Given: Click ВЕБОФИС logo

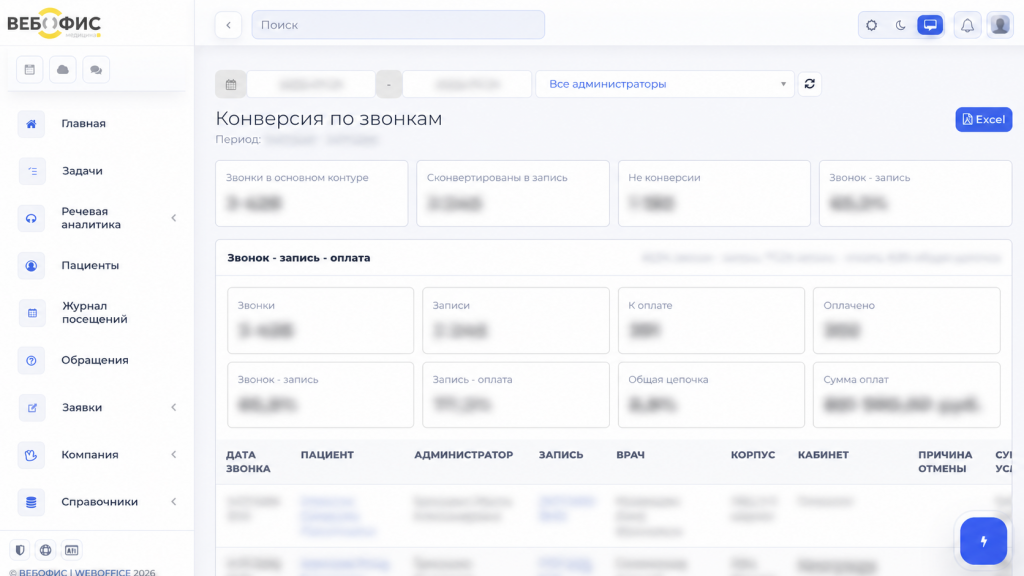Looking at the screenshot, I should pyautogui.click(x=54, y=24).
